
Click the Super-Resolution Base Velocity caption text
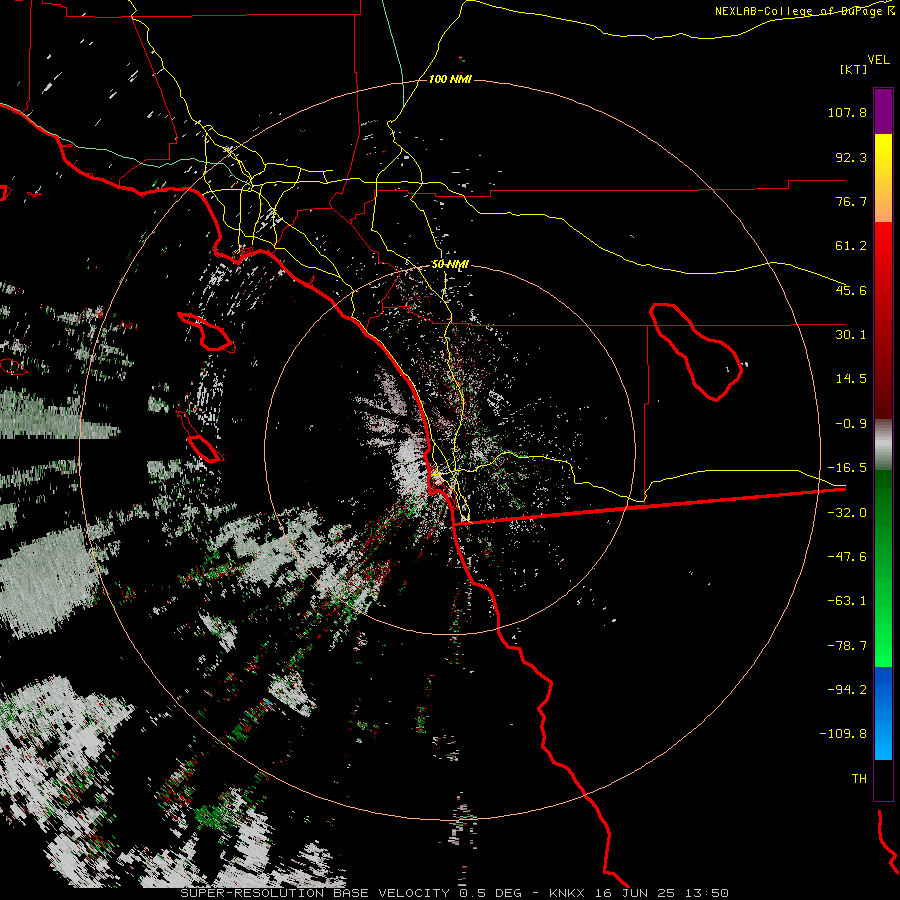[455, 893]
